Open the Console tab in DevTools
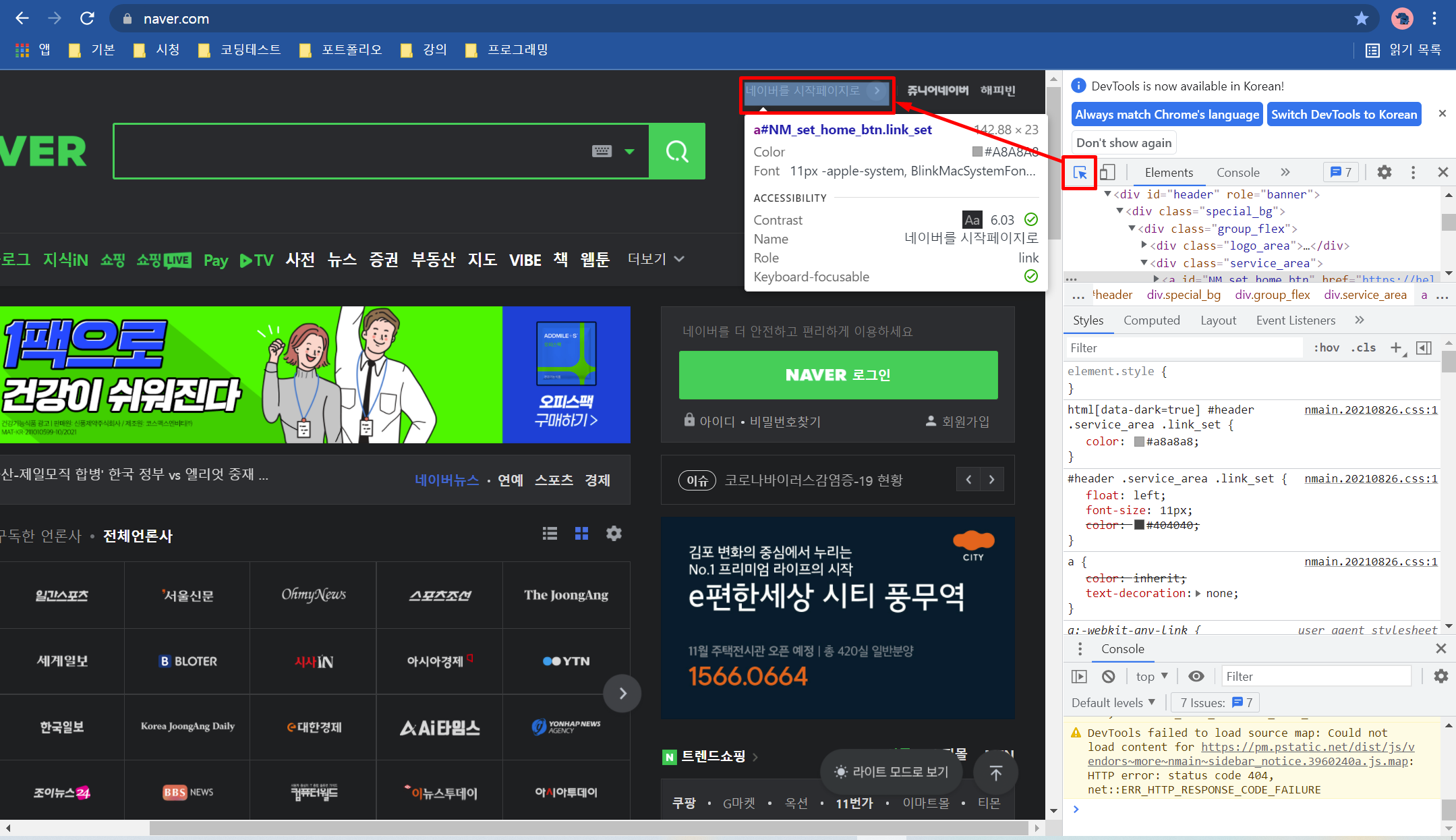The width and height of the screenshot is (1456, 840). coord(1237,173)
